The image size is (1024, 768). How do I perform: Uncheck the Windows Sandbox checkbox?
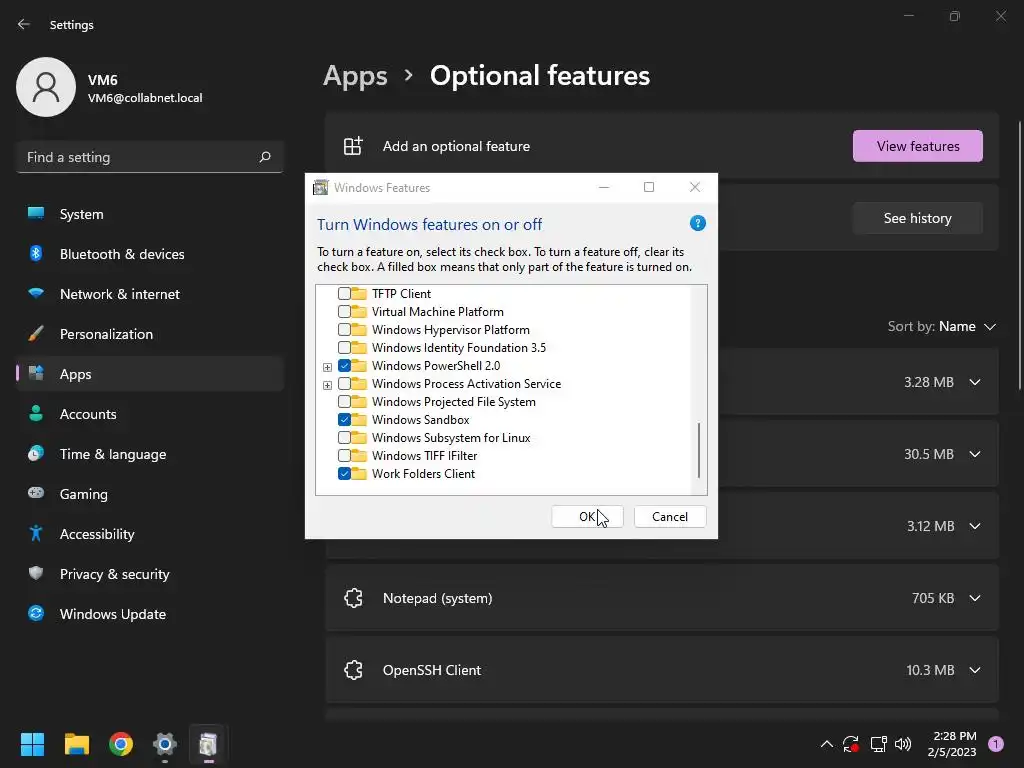[344, 420]
